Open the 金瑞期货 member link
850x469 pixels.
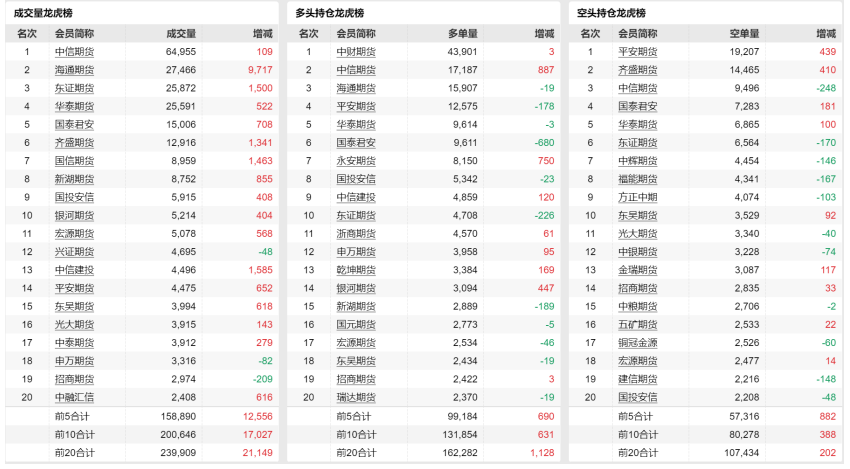(638, 270)
